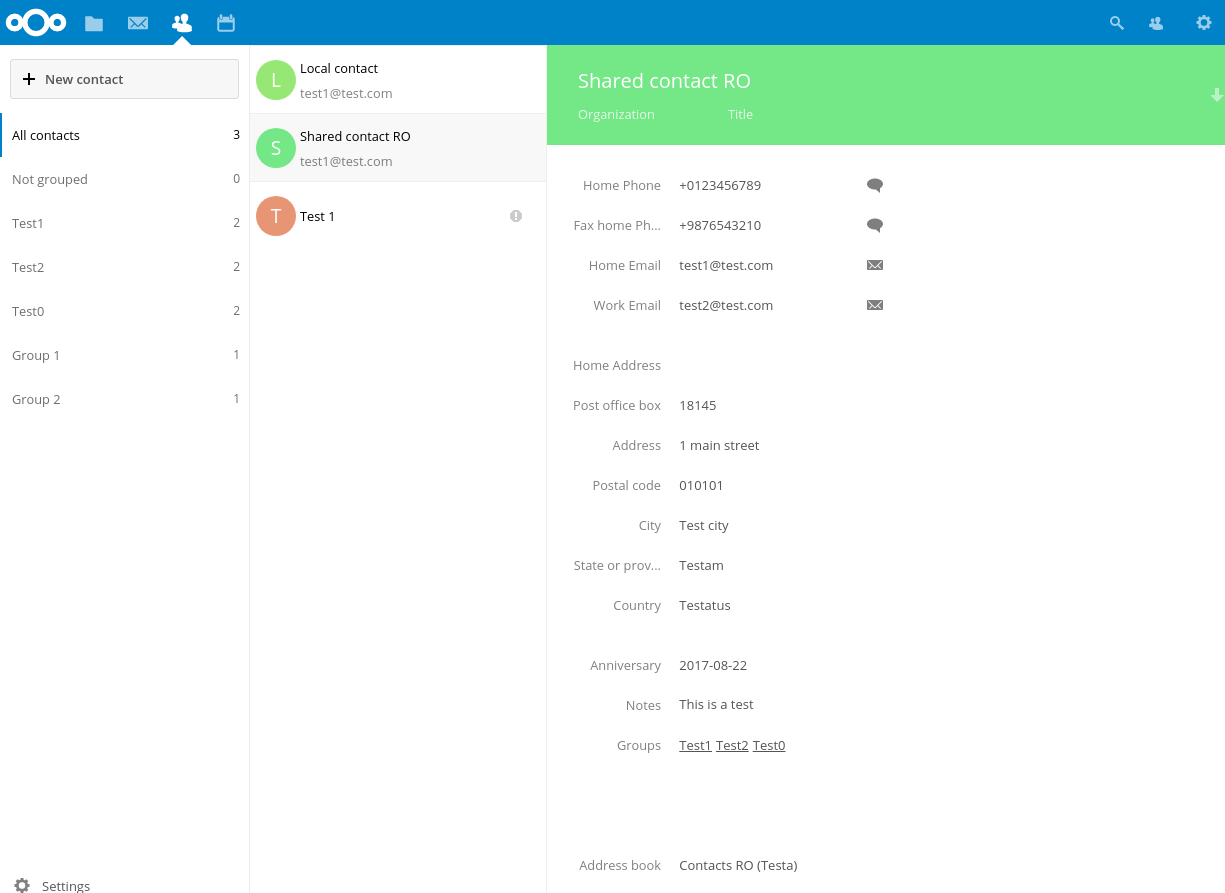This screenshot has width=1225, height=893.
Task: Click the download arrow in contact header
Action: point(1217,95)
